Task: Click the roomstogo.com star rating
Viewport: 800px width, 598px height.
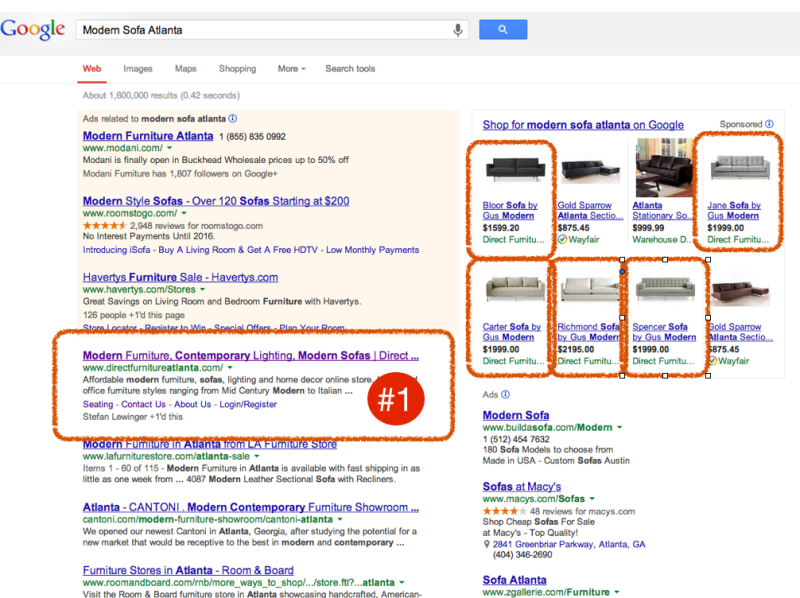Action: point(105,226)
